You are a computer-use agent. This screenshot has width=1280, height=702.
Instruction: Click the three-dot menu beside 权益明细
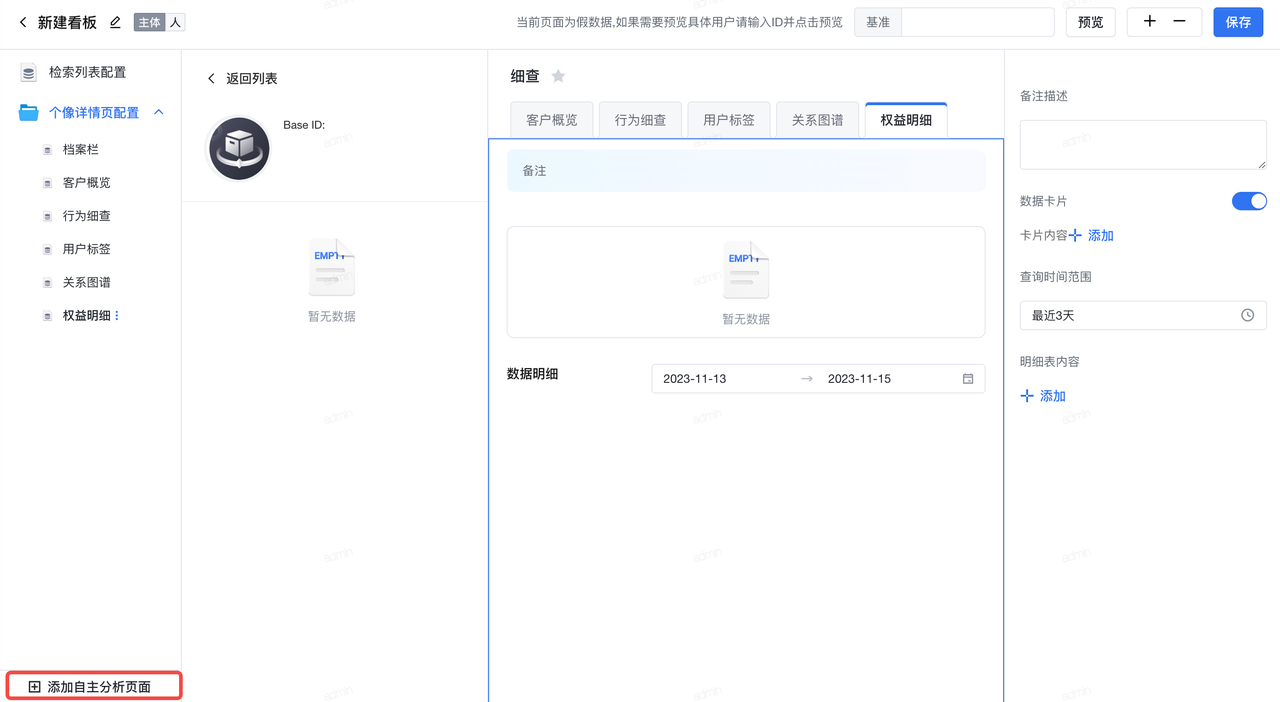pos(117,316)
